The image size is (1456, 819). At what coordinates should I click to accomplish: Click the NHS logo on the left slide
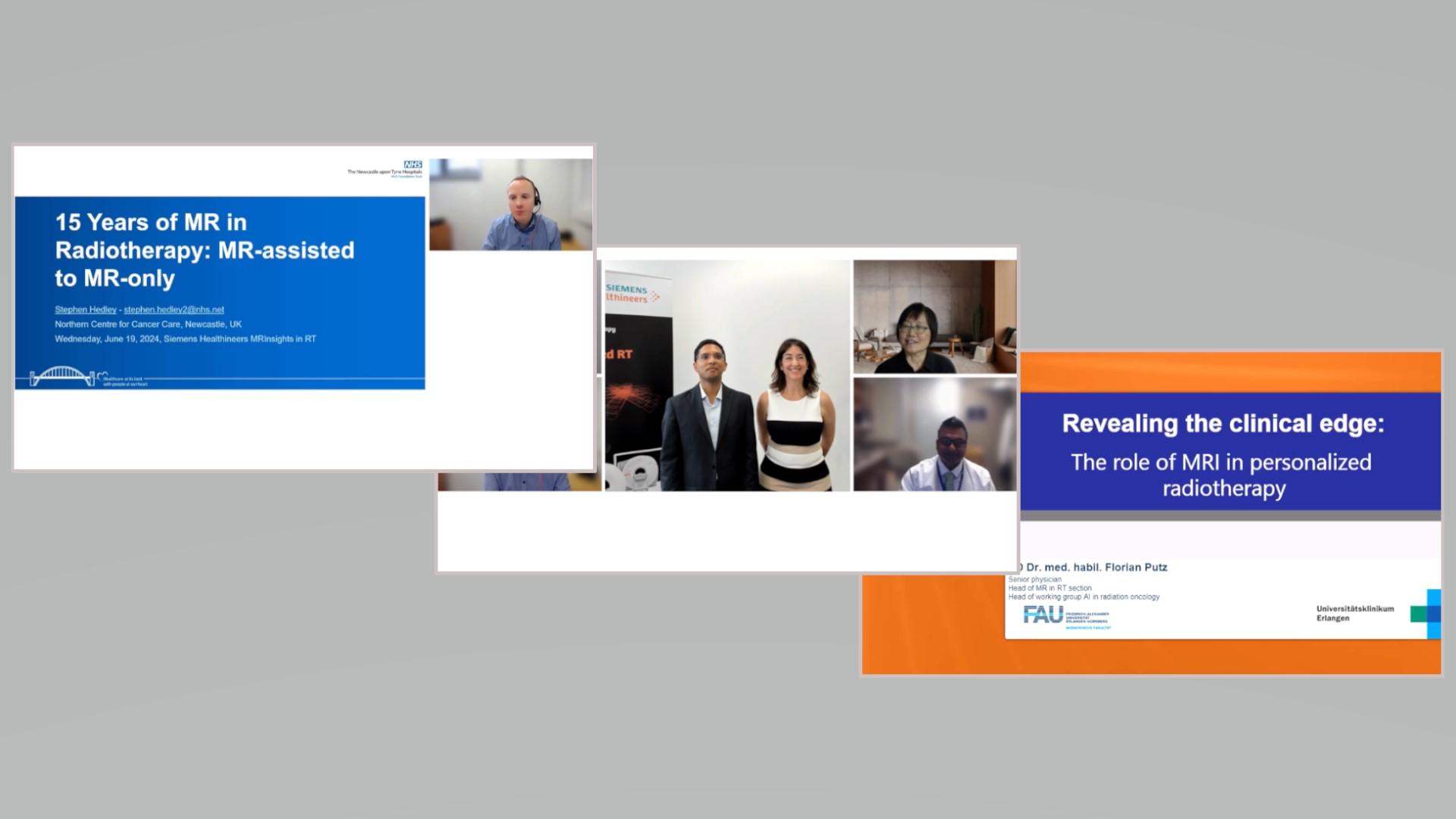(412, 164)
